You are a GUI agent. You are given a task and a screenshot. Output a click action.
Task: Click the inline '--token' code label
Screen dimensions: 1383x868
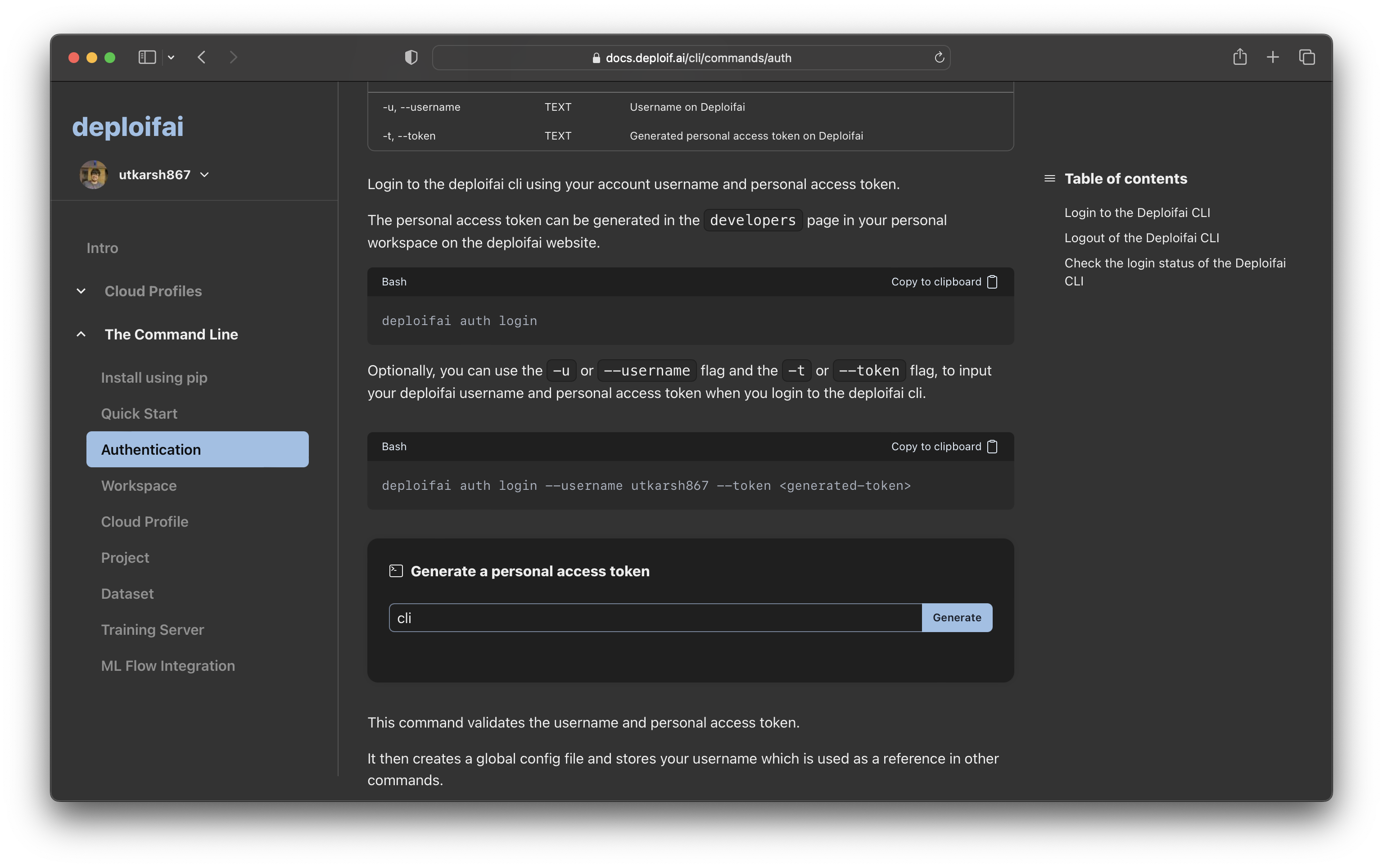[x=869, y=370]
